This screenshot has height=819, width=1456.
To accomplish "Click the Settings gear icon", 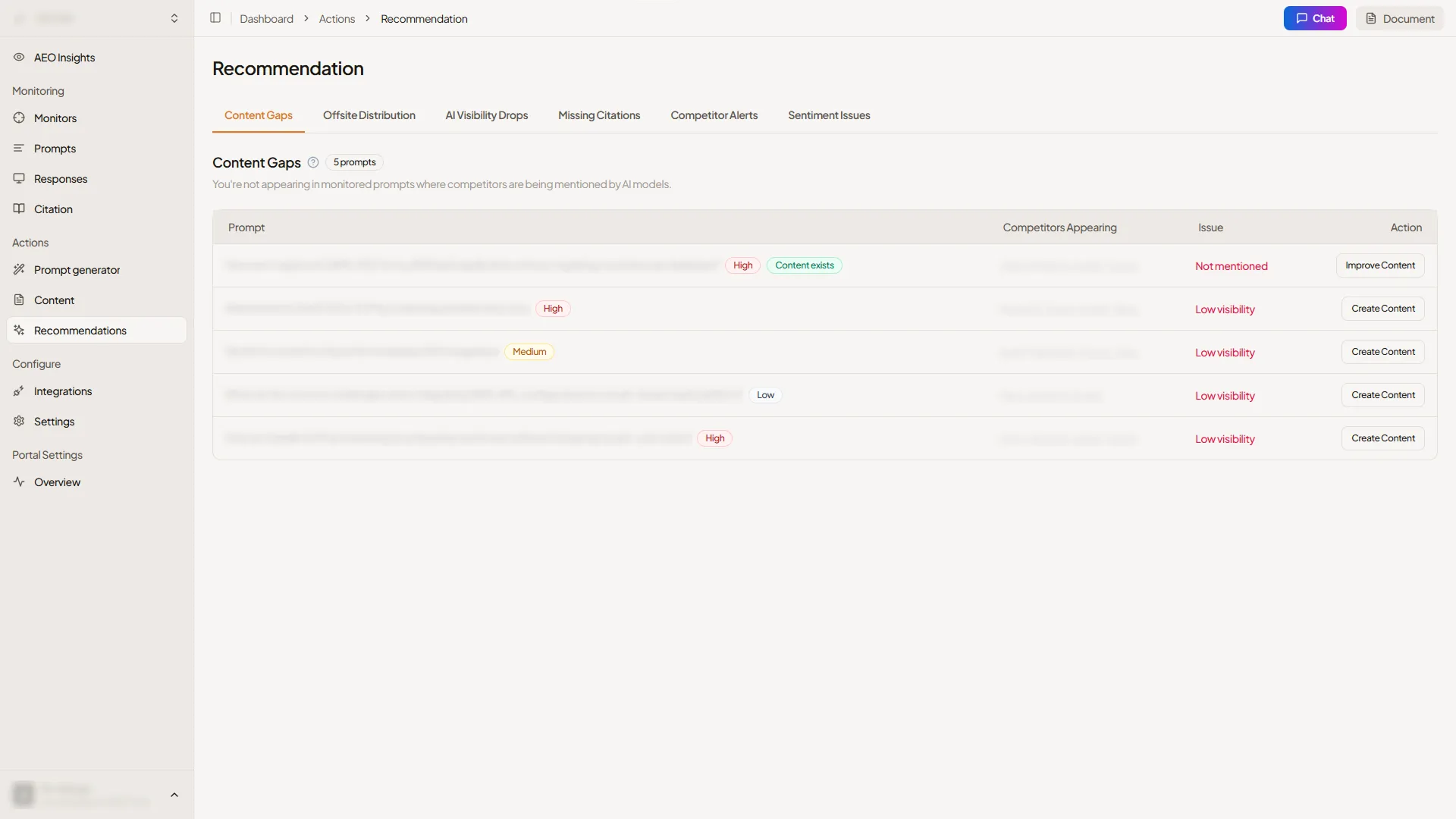I will pyautogui.click(x=19, y=422).
